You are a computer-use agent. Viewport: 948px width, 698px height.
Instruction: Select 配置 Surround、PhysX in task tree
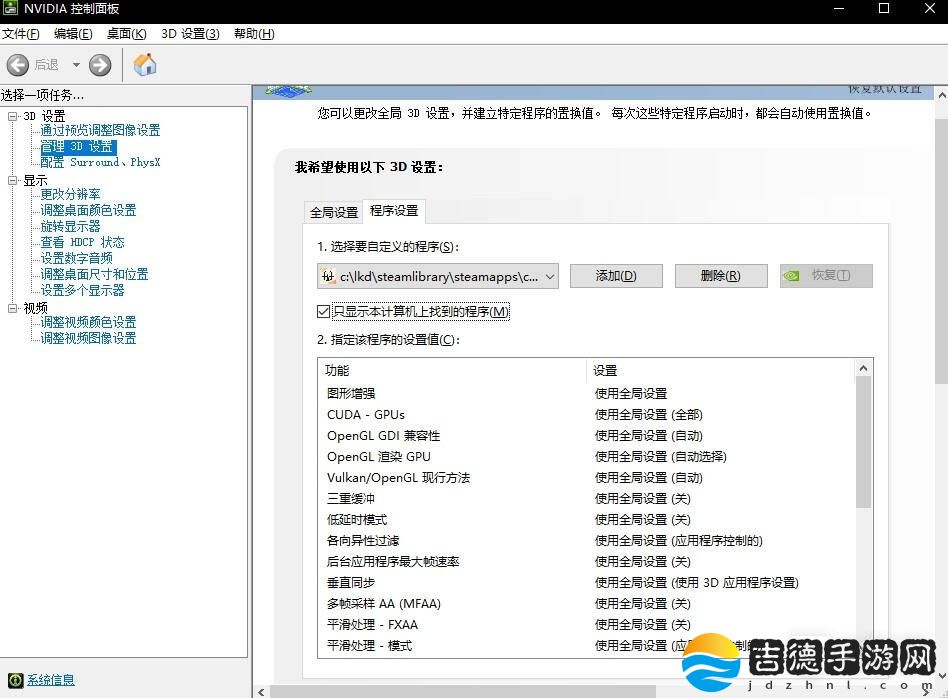click(100, 162)
